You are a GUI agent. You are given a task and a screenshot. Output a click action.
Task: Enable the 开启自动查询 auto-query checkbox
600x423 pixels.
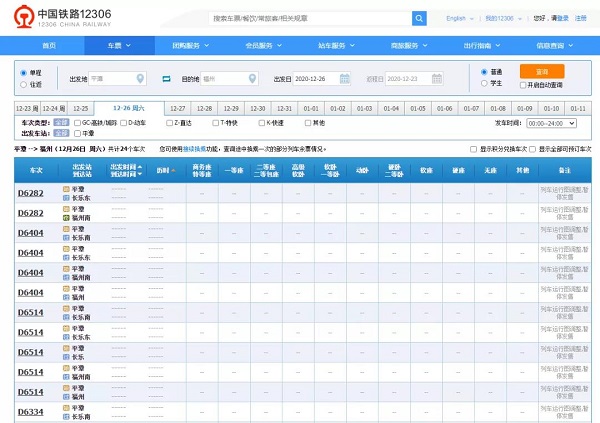pyautogui.click(x=523, y=85)
